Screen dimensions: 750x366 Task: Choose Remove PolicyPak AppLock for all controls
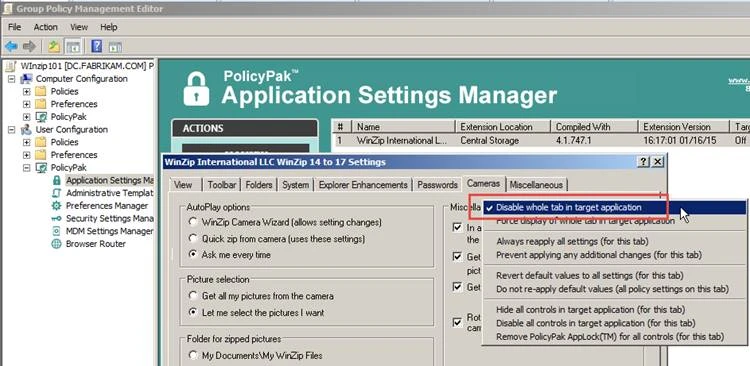615,337
